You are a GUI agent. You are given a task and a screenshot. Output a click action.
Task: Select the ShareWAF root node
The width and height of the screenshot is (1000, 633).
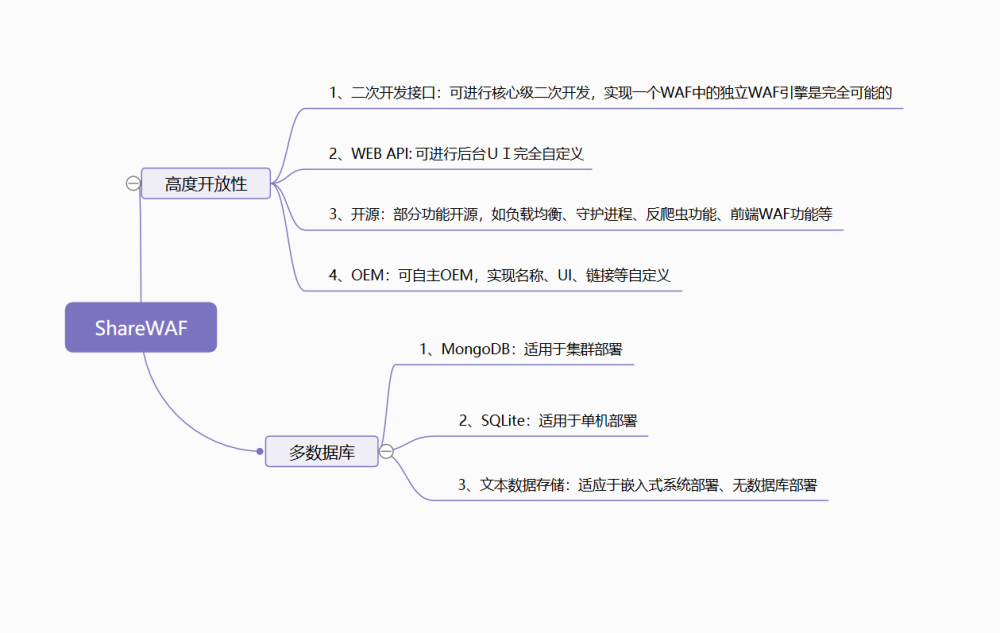[x=141, y=327]
